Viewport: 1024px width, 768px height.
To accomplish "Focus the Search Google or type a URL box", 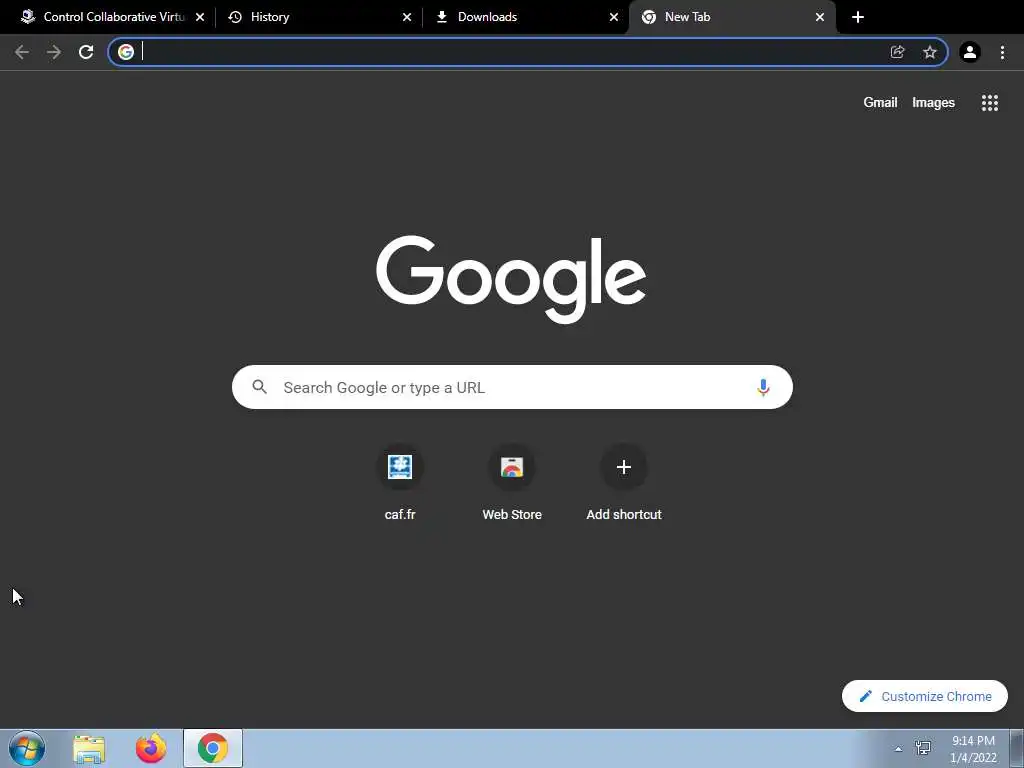I will 512,387.
